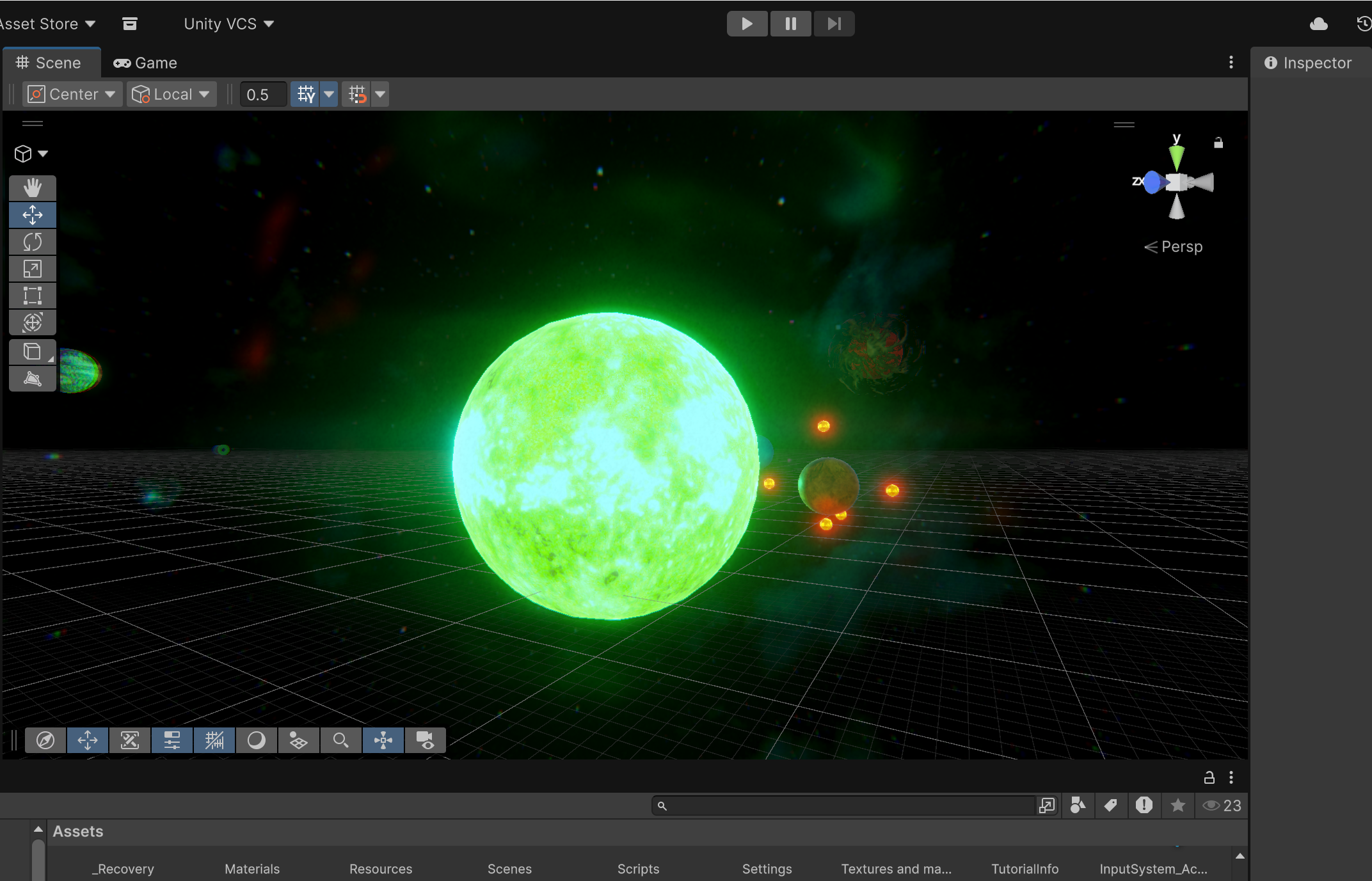The height and width of the screenshot is (881, 1372).
Task: Click the camera overlay eye icon
Action: coord(425,740)
